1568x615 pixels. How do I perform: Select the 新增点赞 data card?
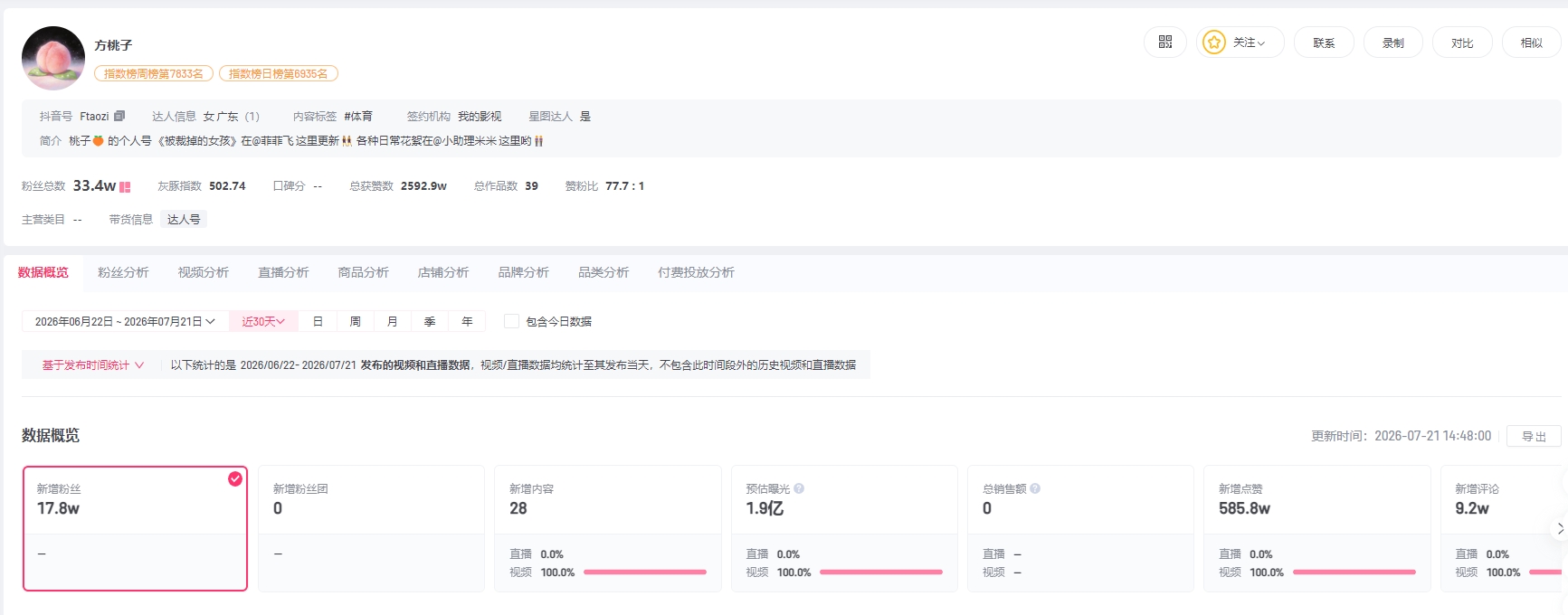pyautogui.click(x=1316, y=528)
